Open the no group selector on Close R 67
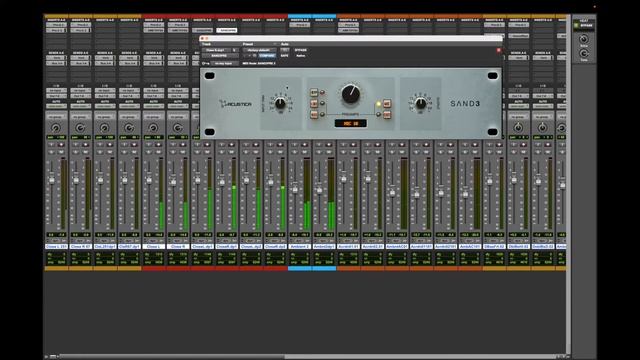 (x=80, y=117)
